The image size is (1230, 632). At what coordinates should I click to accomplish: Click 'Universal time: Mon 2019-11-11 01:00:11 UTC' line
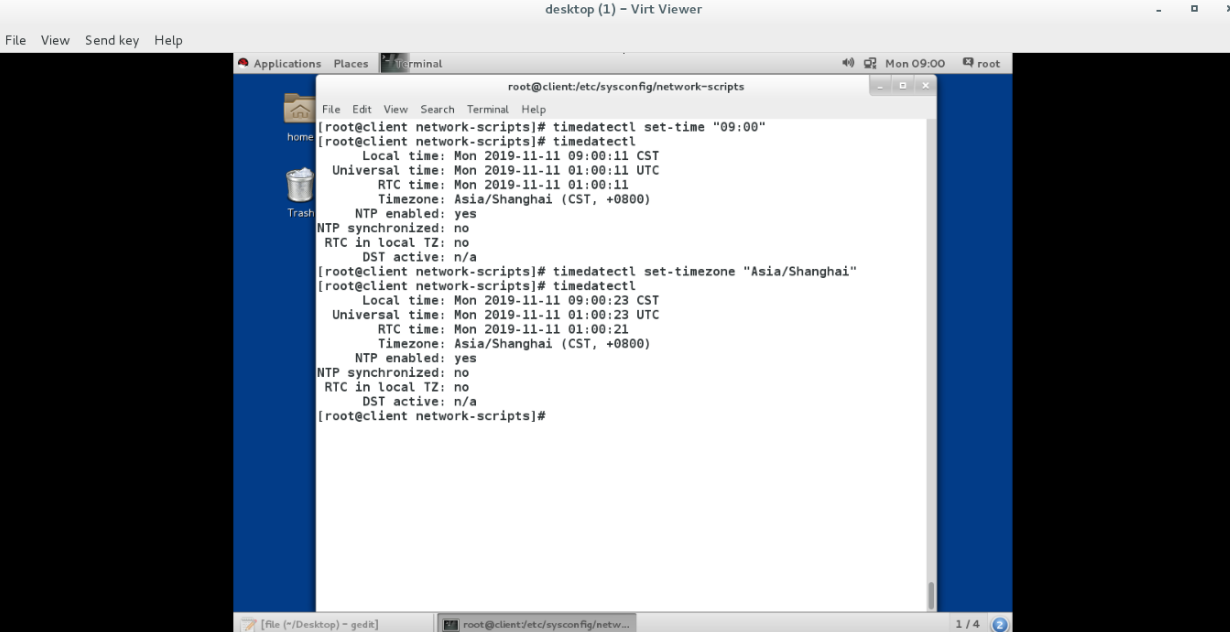(x=496, y=170)
